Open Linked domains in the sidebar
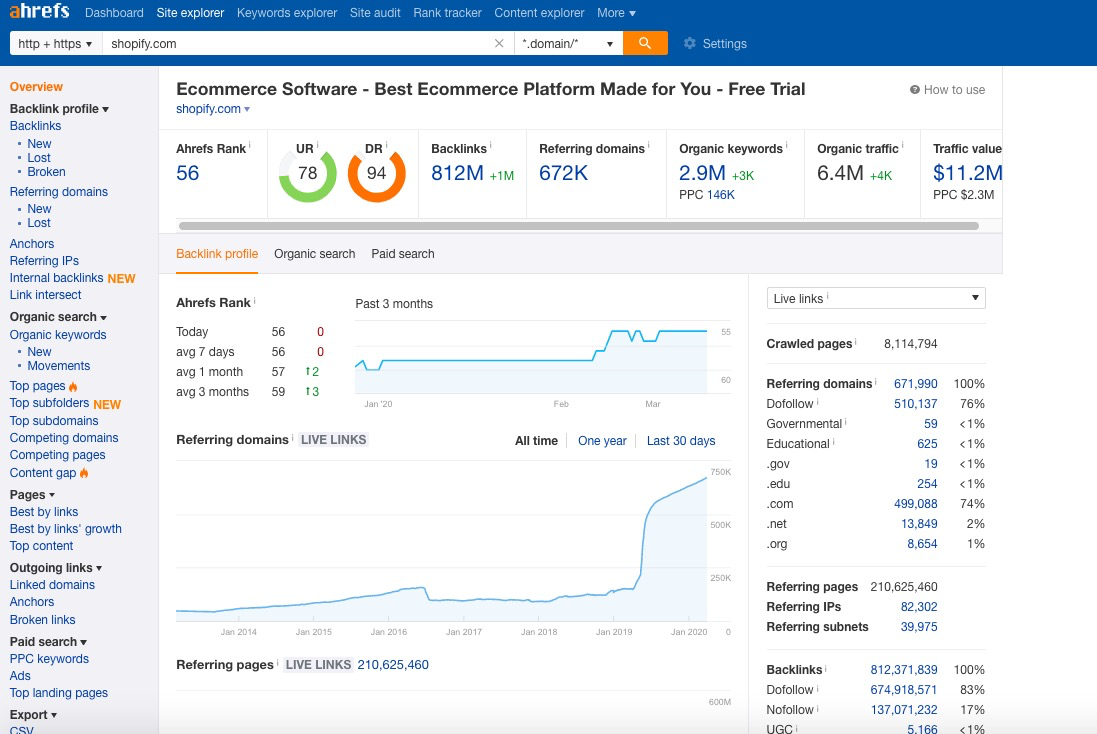The height and width of the screenshot is (734, 1097). pyautogui.click(x=52, y=585)
